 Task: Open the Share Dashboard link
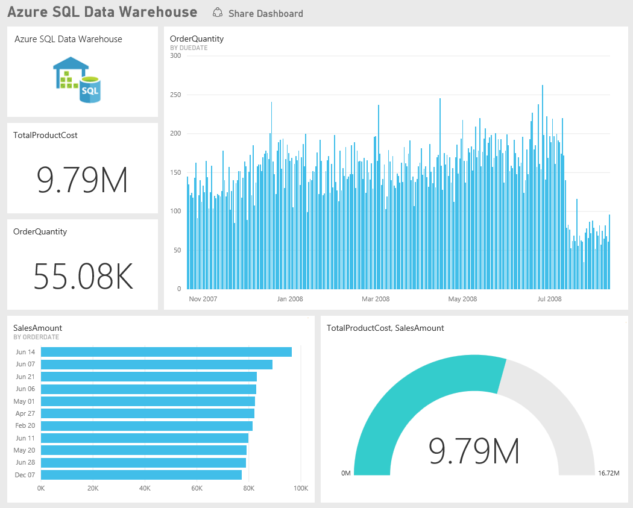pos(266,13)
